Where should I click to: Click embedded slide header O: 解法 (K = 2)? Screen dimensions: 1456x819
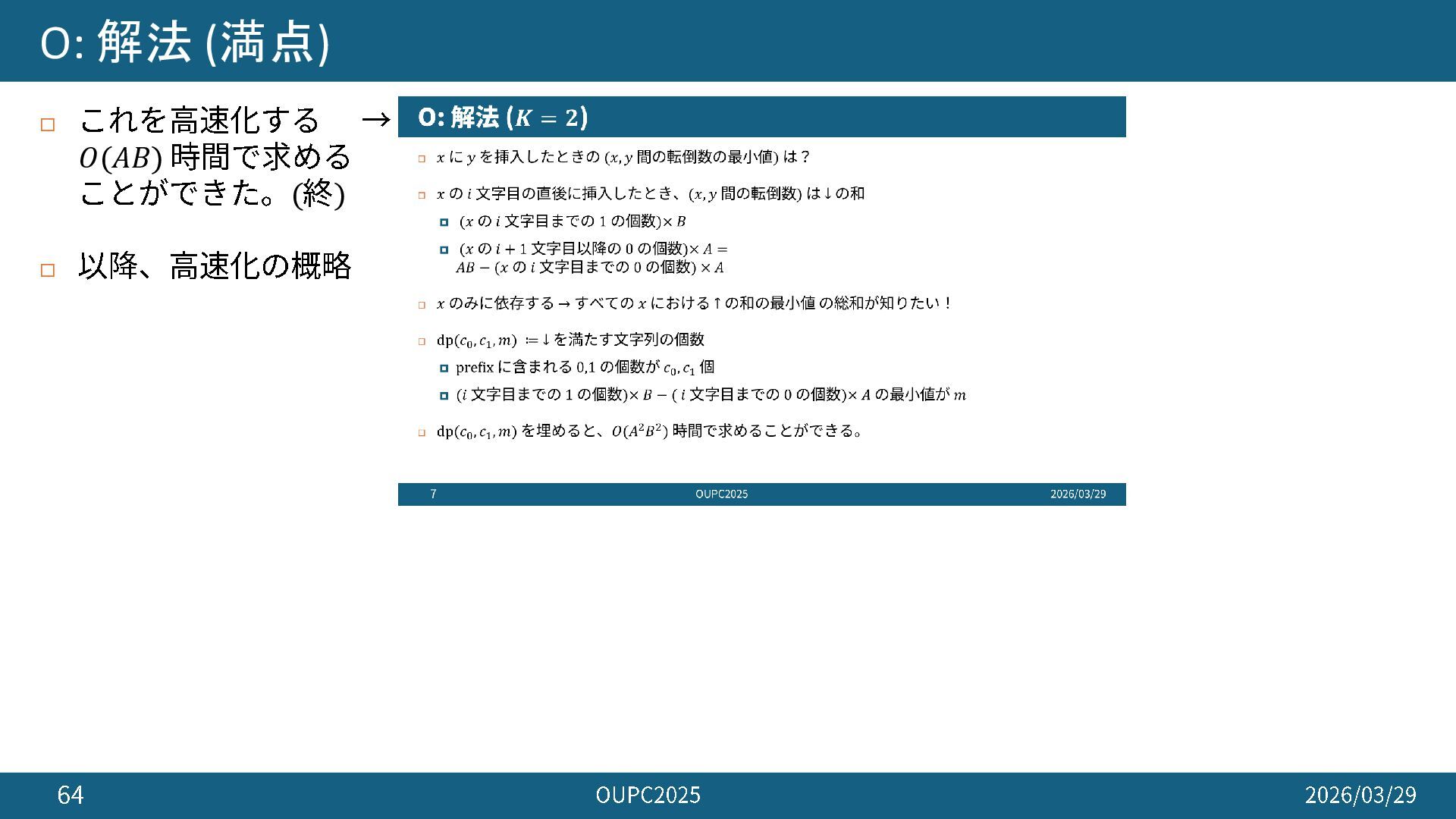coord(503,118)
